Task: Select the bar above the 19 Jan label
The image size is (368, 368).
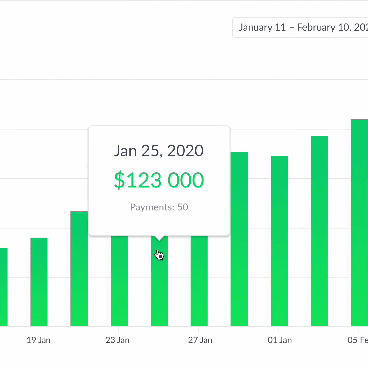Action: point(39,282)
